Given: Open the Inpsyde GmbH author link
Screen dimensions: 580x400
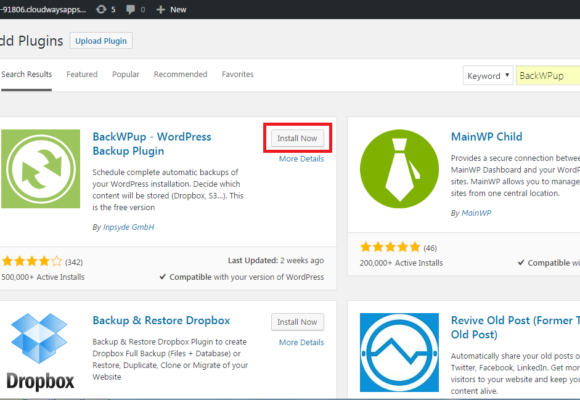Looking at the screenshot, I should 129,227.
